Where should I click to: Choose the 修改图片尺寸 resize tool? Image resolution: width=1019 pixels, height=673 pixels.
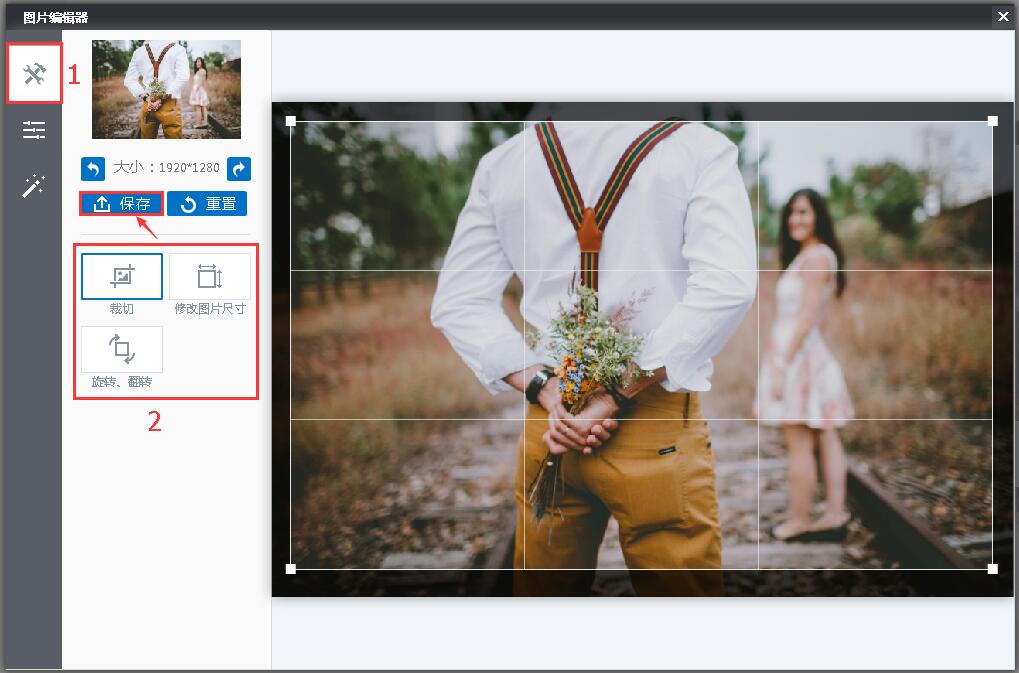point(210,277)
